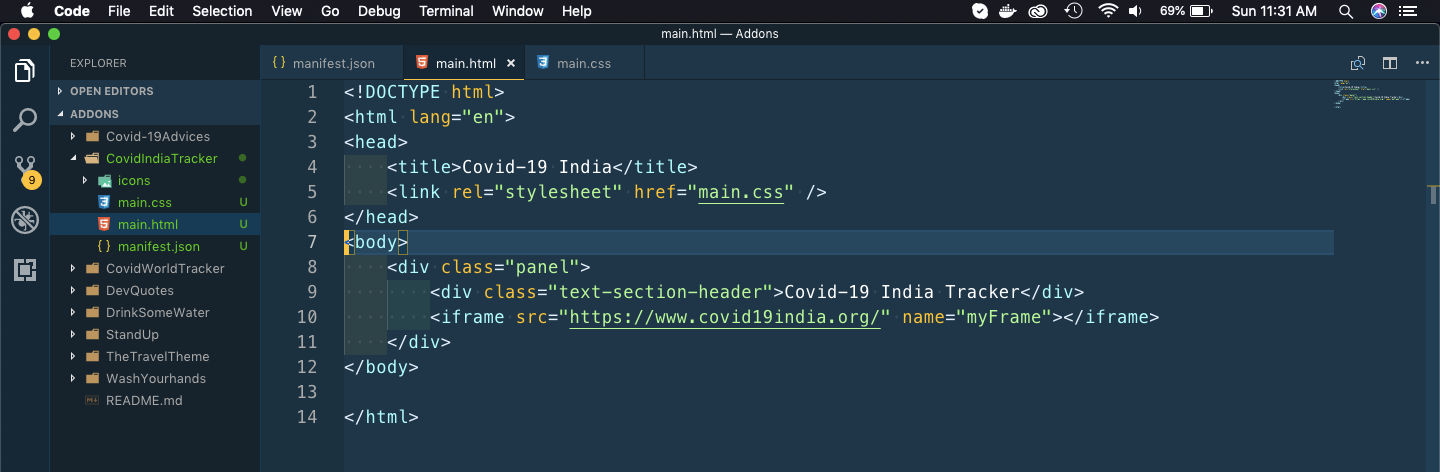Split the editor with split icon

1390,63
